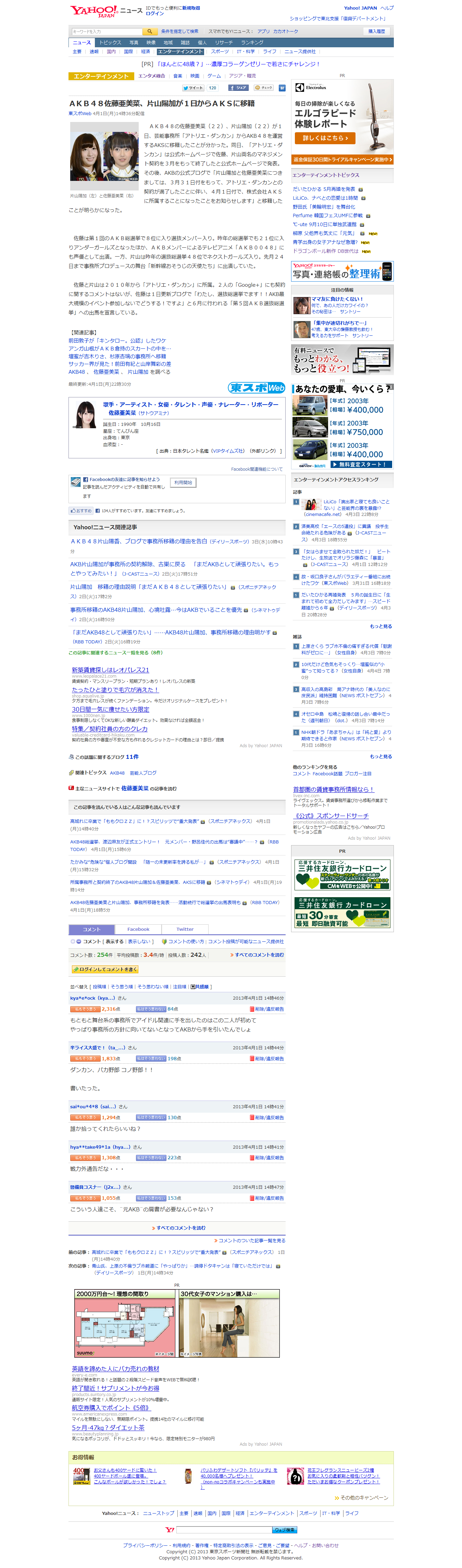Select the 写真 tab
The width and height of the screenshot is (462, 1568).
134,42
